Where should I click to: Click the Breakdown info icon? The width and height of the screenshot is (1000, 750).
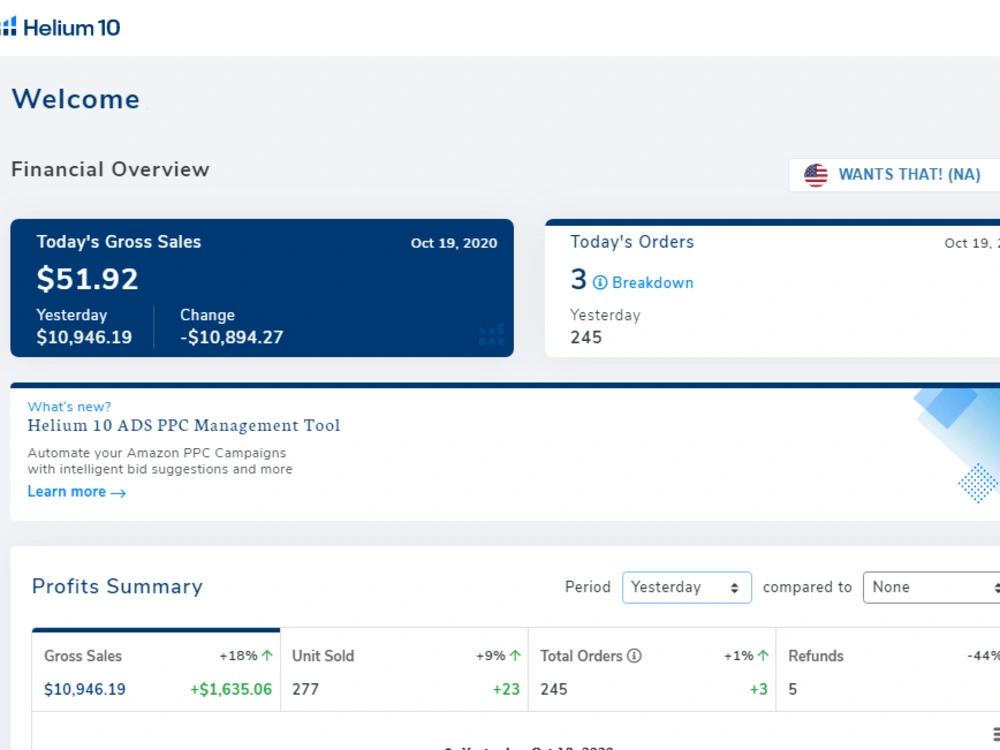point(600,283)
